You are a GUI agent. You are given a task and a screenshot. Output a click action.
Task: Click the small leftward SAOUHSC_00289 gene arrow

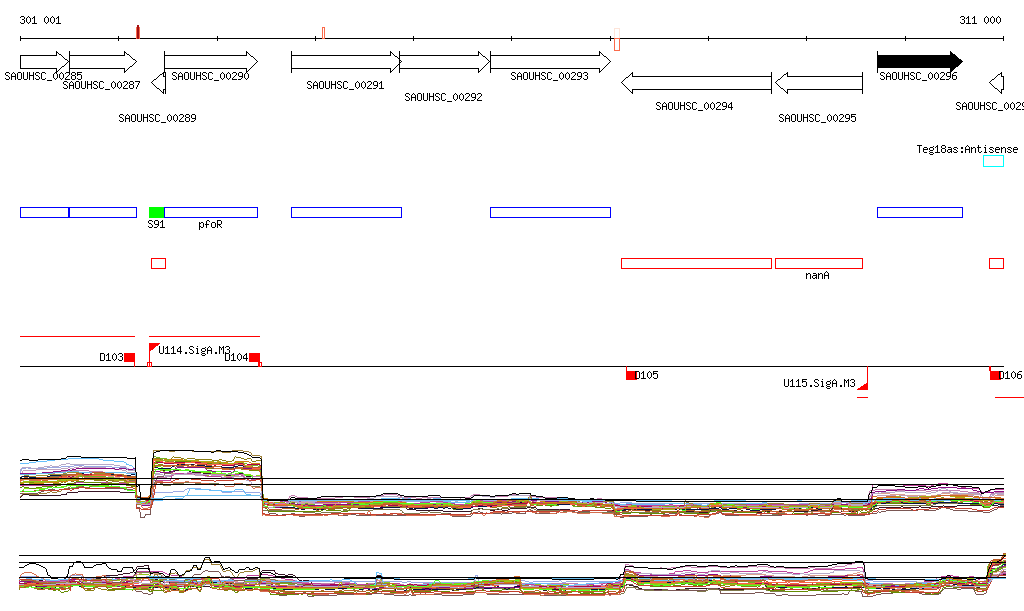(x=158, y=83)
